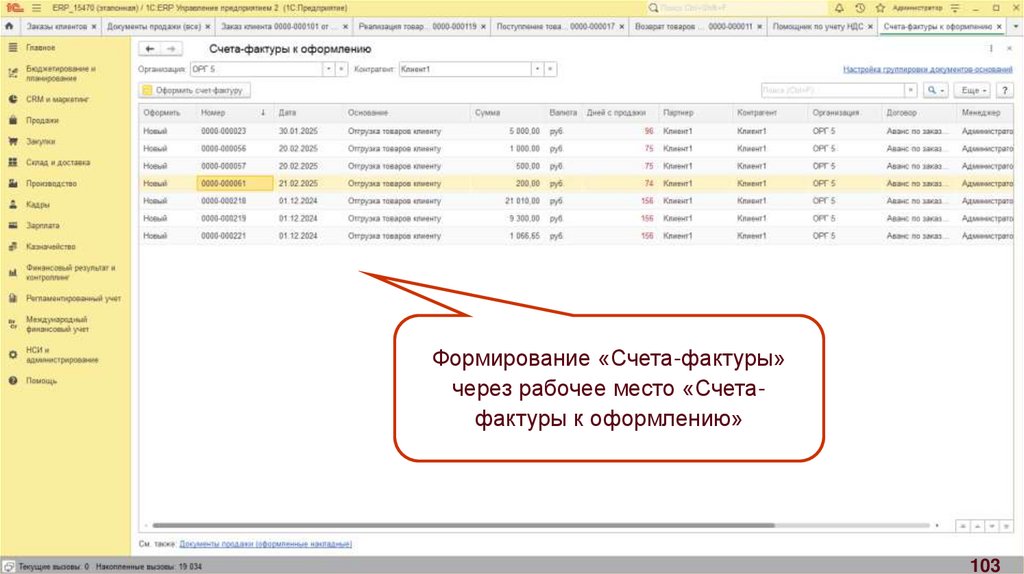This screenshot has height=574, width=1024.
Task: Click the list search input field
Action: (x=833, y=90)
